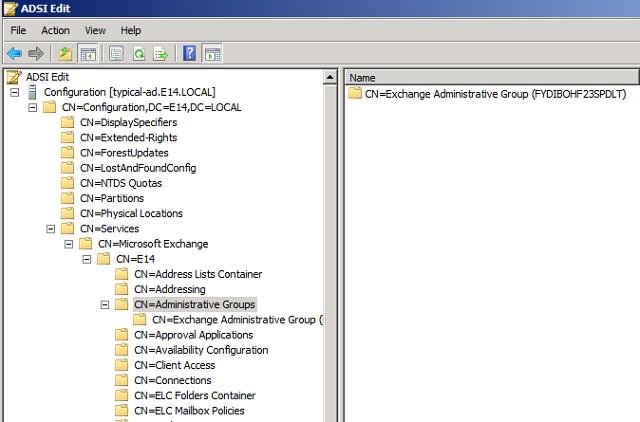640x422 pixels.
Task: Select CN=Partitions tree item label
Action: click(x=112, y=198)
